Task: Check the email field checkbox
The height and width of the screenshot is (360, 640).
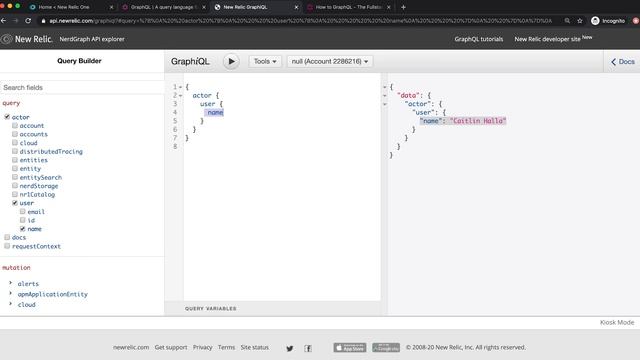Action: tap(22, 211)
